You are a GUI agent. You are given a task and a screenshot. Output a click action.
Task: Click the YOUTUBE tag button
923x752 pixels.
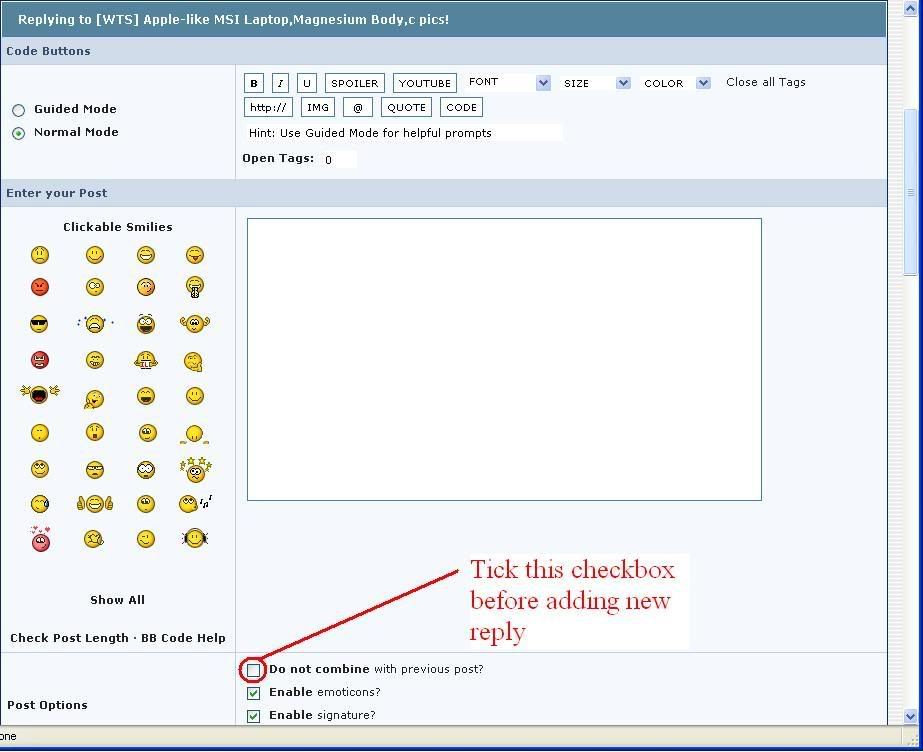tap(425, 84)
